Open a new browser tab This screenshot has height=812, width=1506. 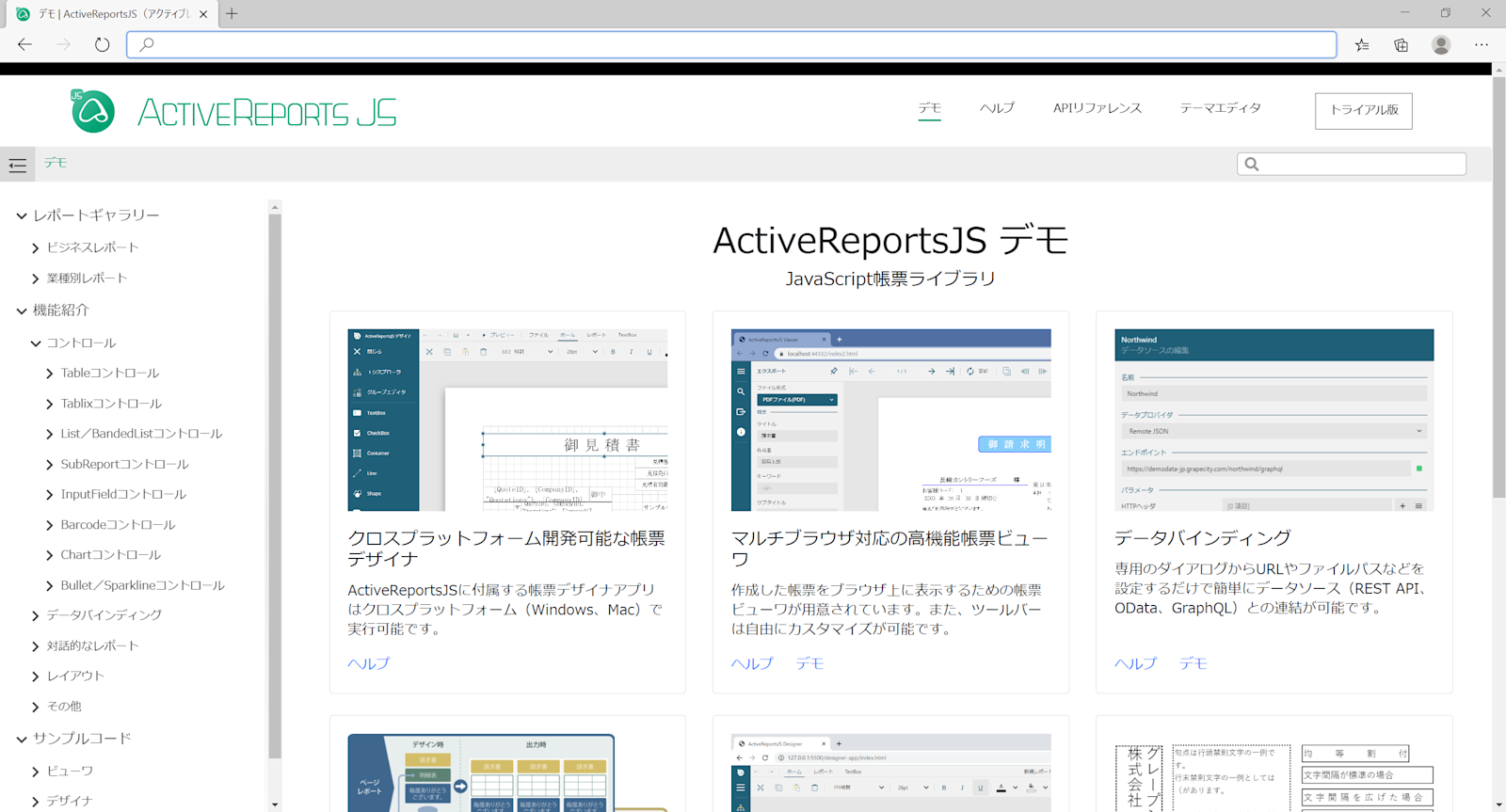232,13
